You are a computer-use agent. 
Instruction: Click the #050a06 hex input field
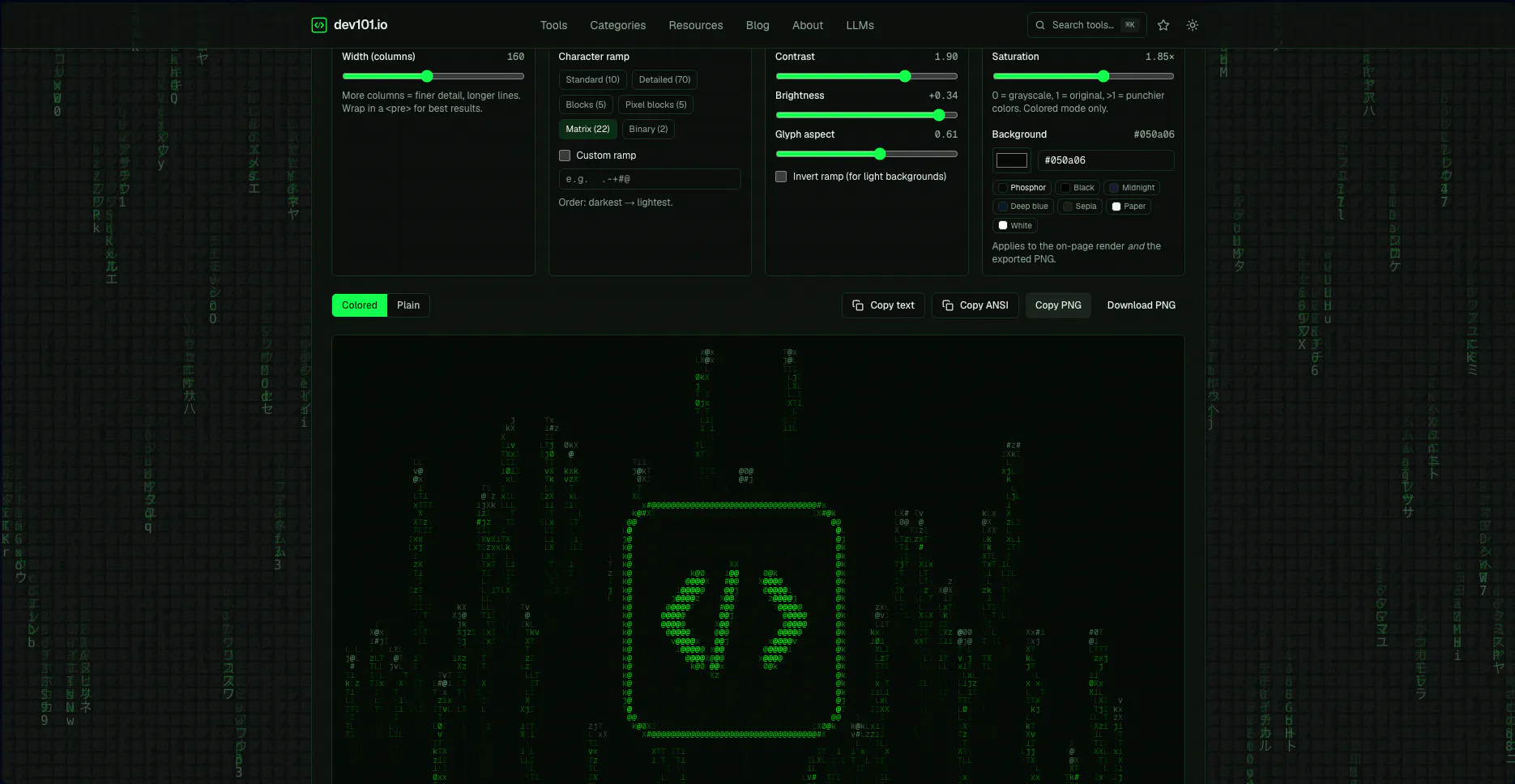click(x=1106, y=160)
